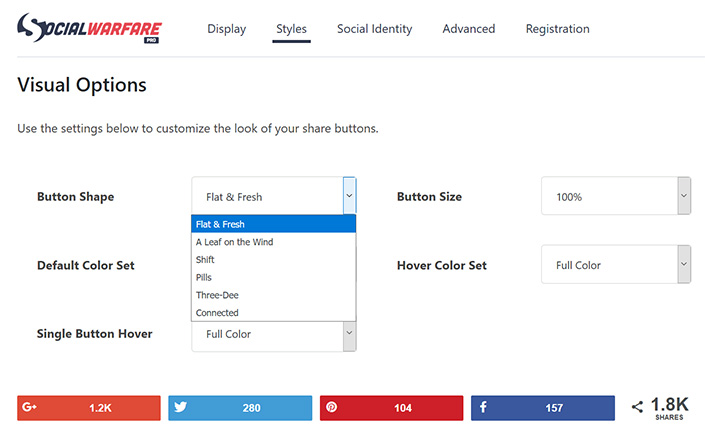
Task: Choose Flat & Fresh option in list
Action: (x=273, y=224)
